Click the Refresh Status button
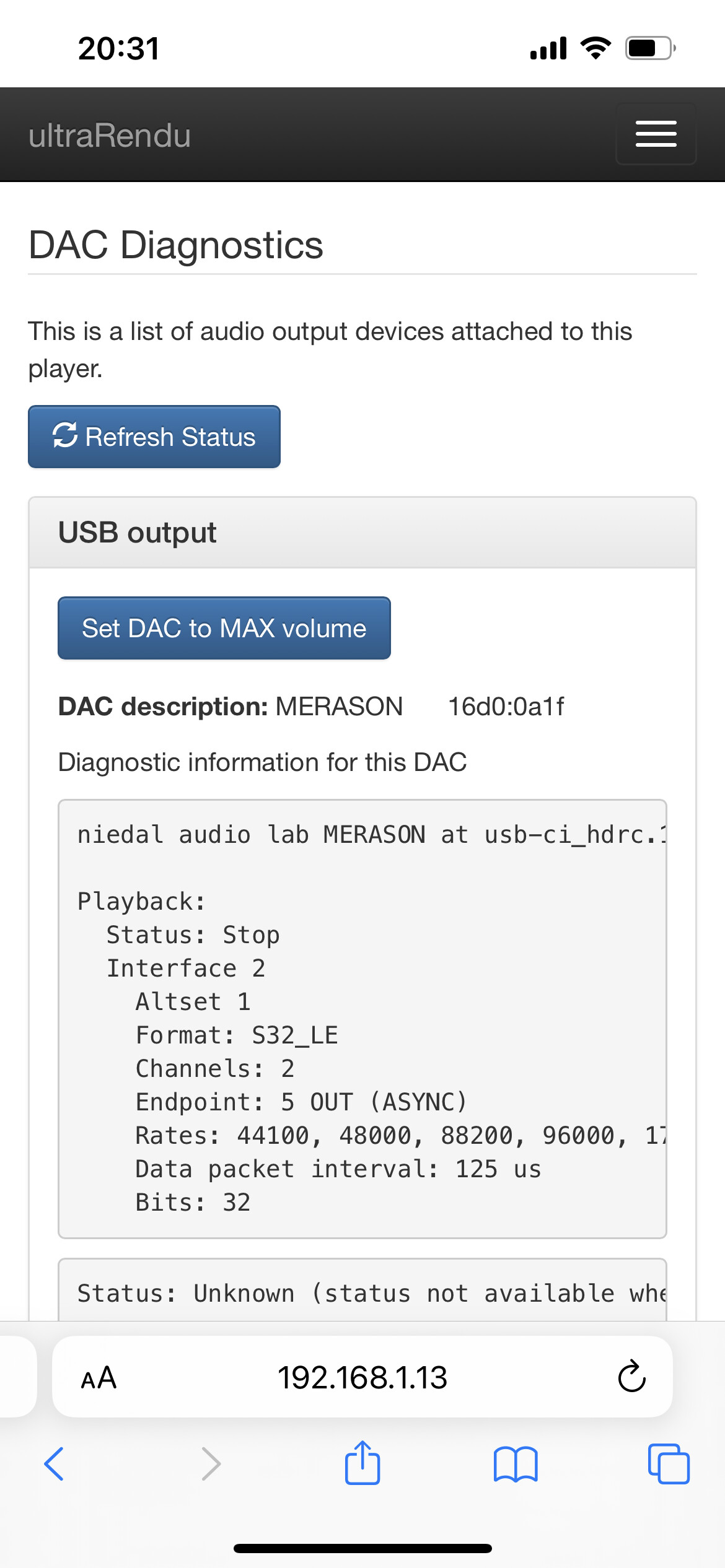The width and height of the screenshot is (725, 1568). (x=154, y=437)
